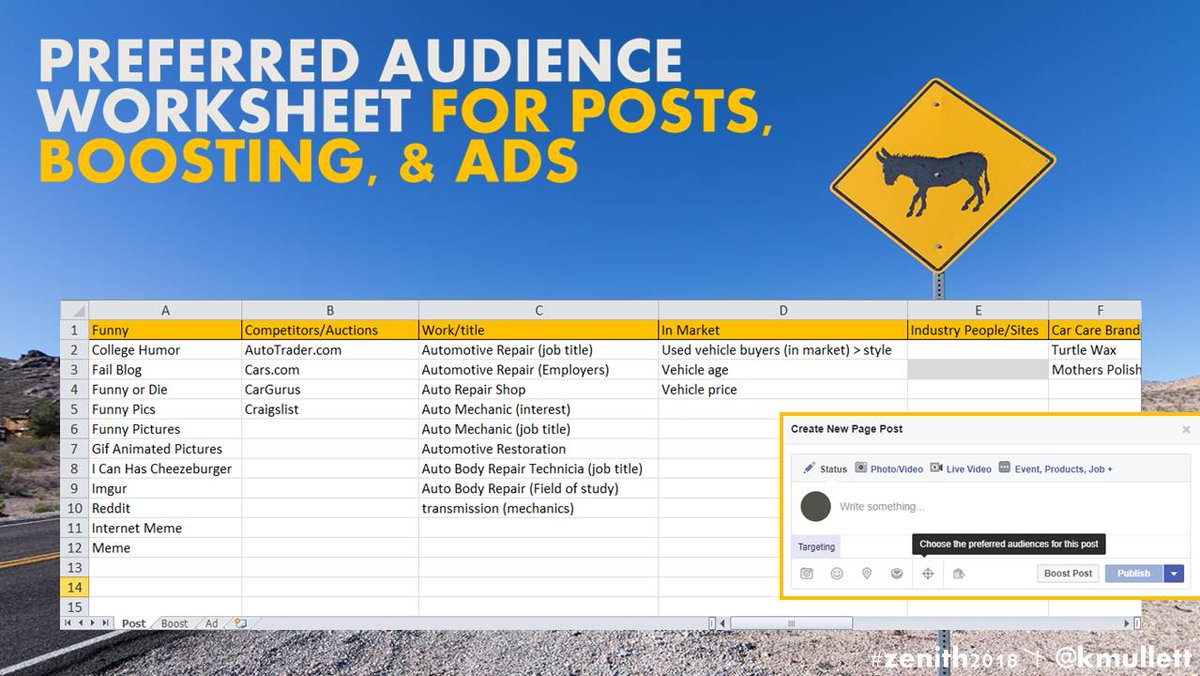Click the Vehicle price cell
Viewport: 1200px width, 676px height.
[783, 390]
